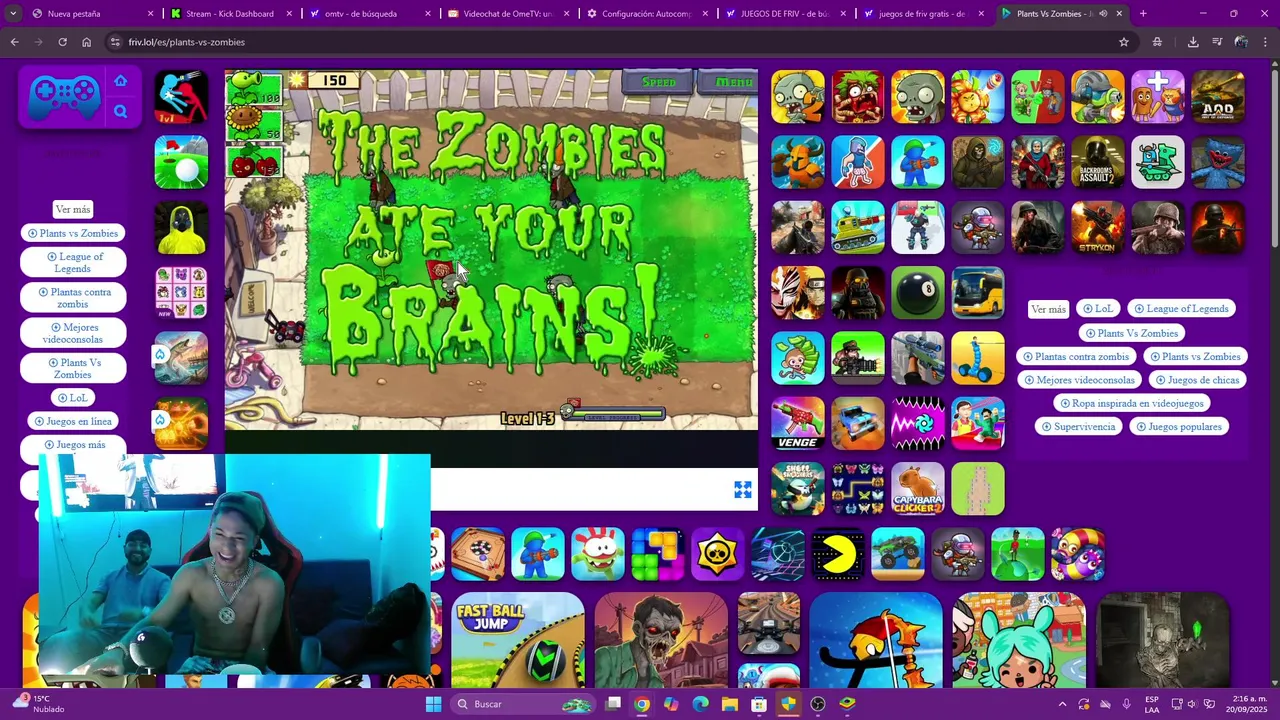Select the Peashooter seed packet costing 100
This screenshot has height=720, width=1280.
pyautogui.click(x=254, y=87)
